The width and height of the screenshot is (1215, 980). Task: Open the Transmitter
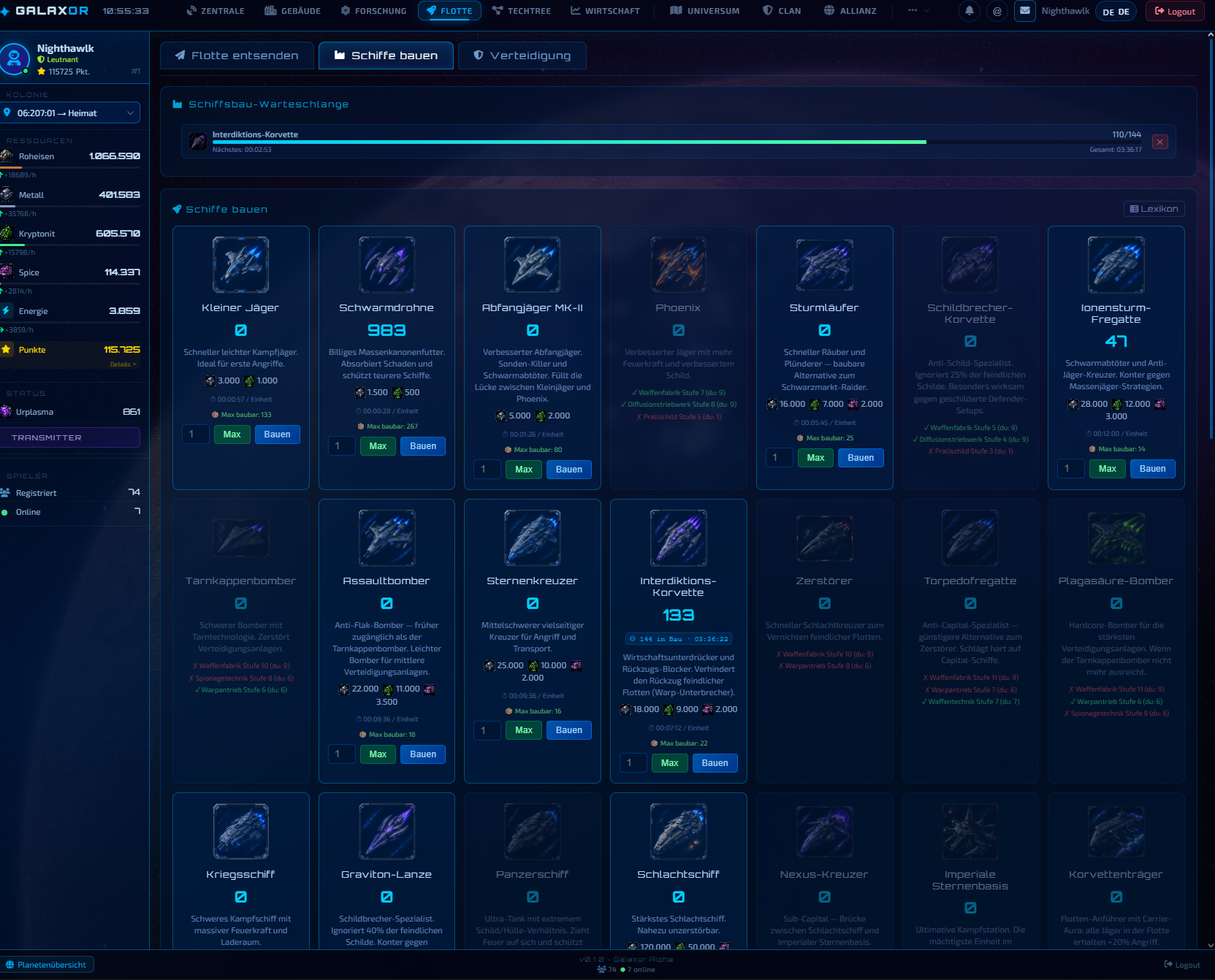pos(70,437)
